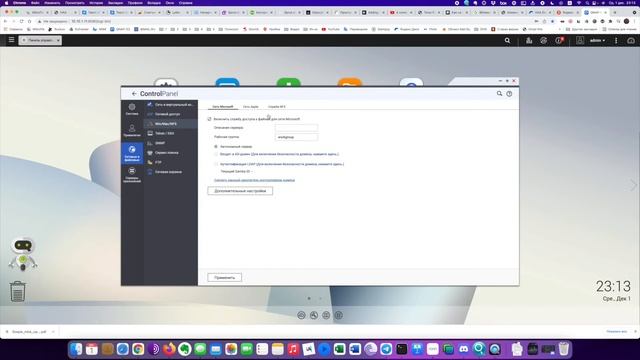The height and width of the screenshot is (360, 640).
Task: Close the Панель управления taskbar tab
Action: click(x=58, y=40)
